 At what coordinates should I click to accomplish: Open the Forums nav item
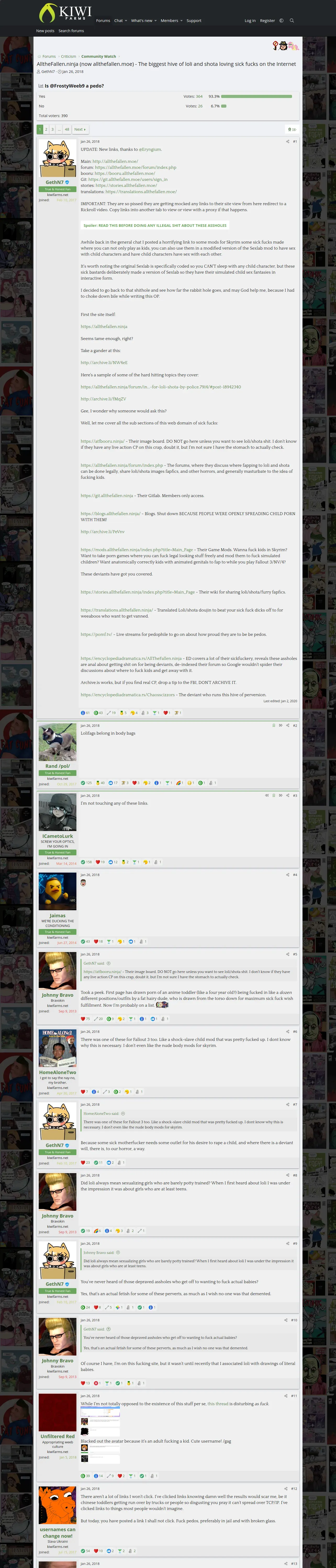point(103,21)
